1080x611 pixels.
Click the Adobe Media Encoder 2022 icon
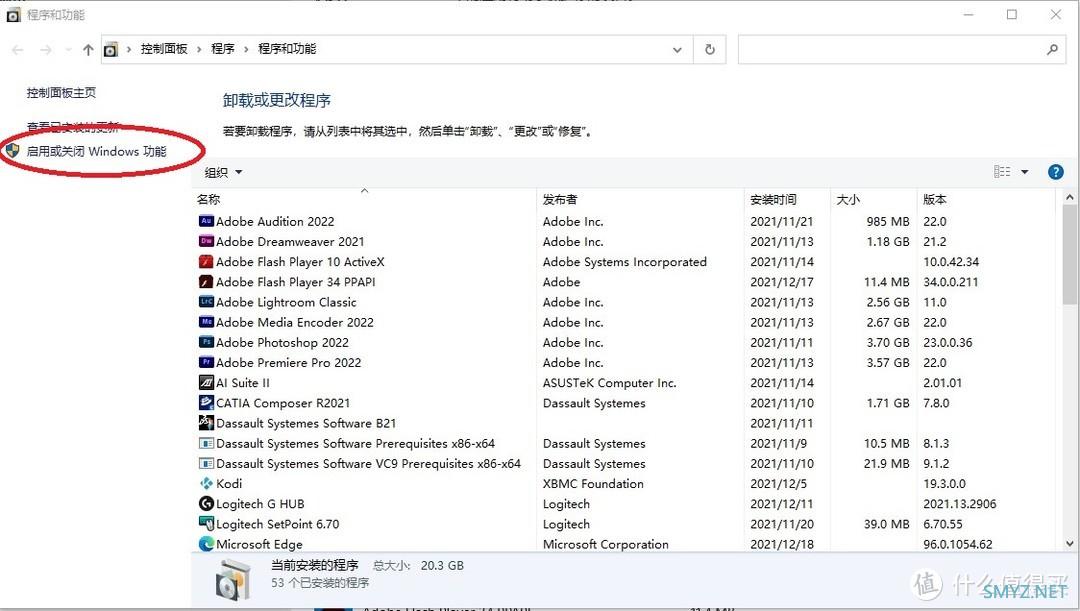point(206,322)
